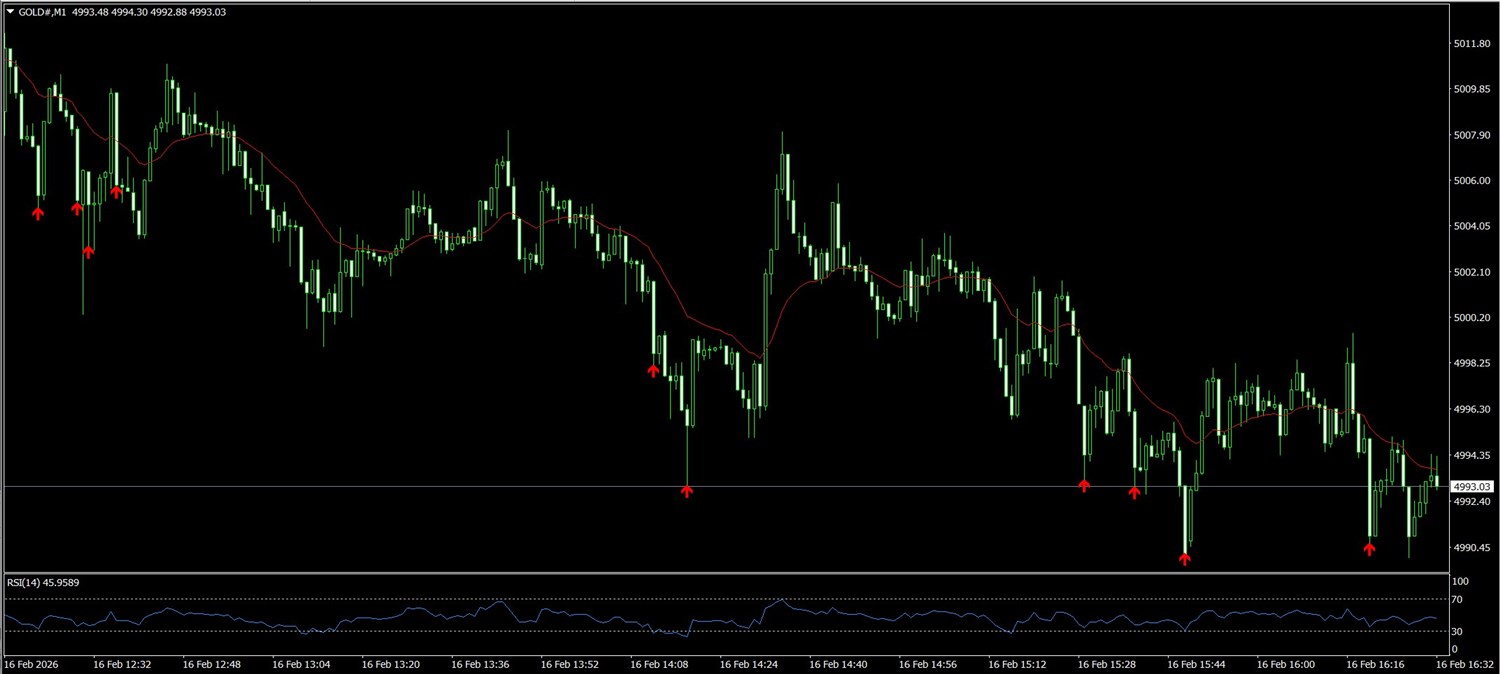Select the current price tag 4993.03

(1471, 487)
